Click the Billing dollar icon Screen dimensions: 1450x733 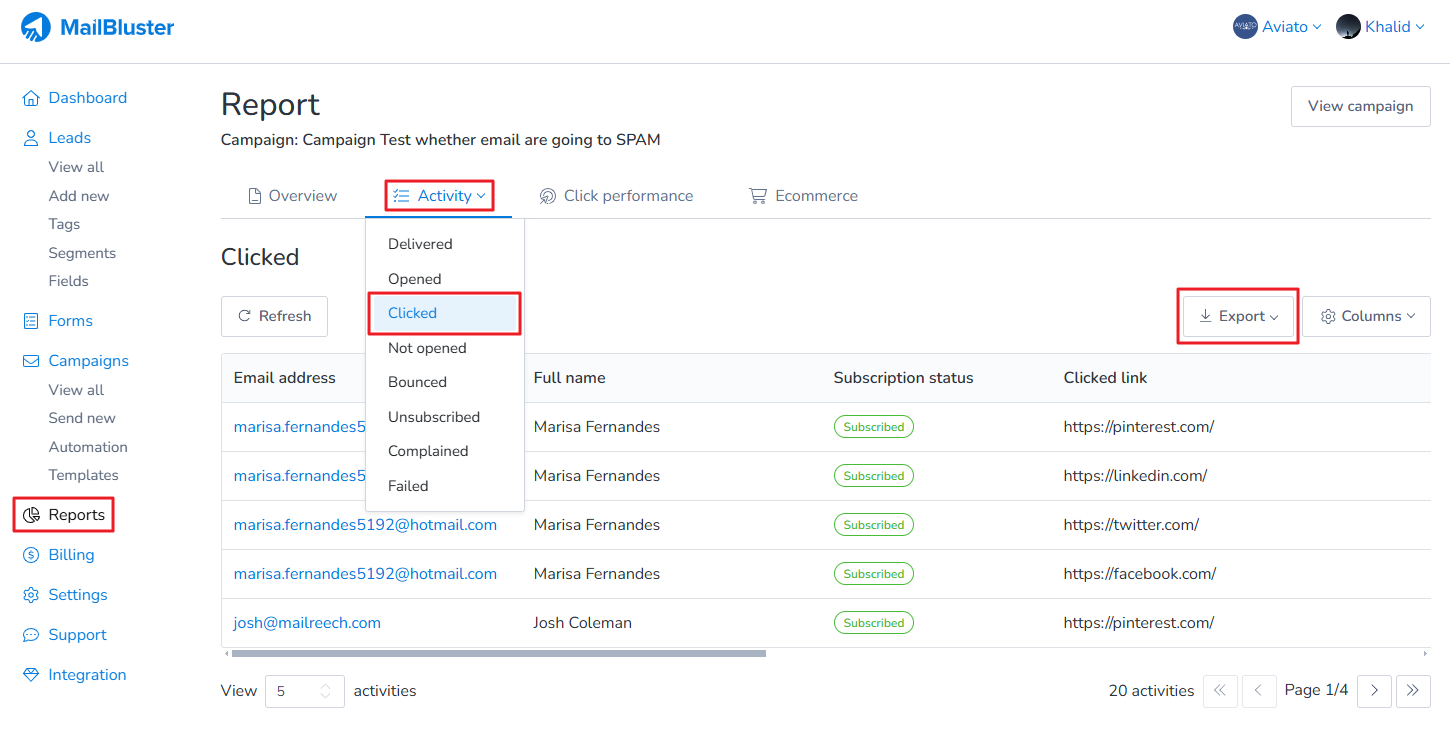31,555
